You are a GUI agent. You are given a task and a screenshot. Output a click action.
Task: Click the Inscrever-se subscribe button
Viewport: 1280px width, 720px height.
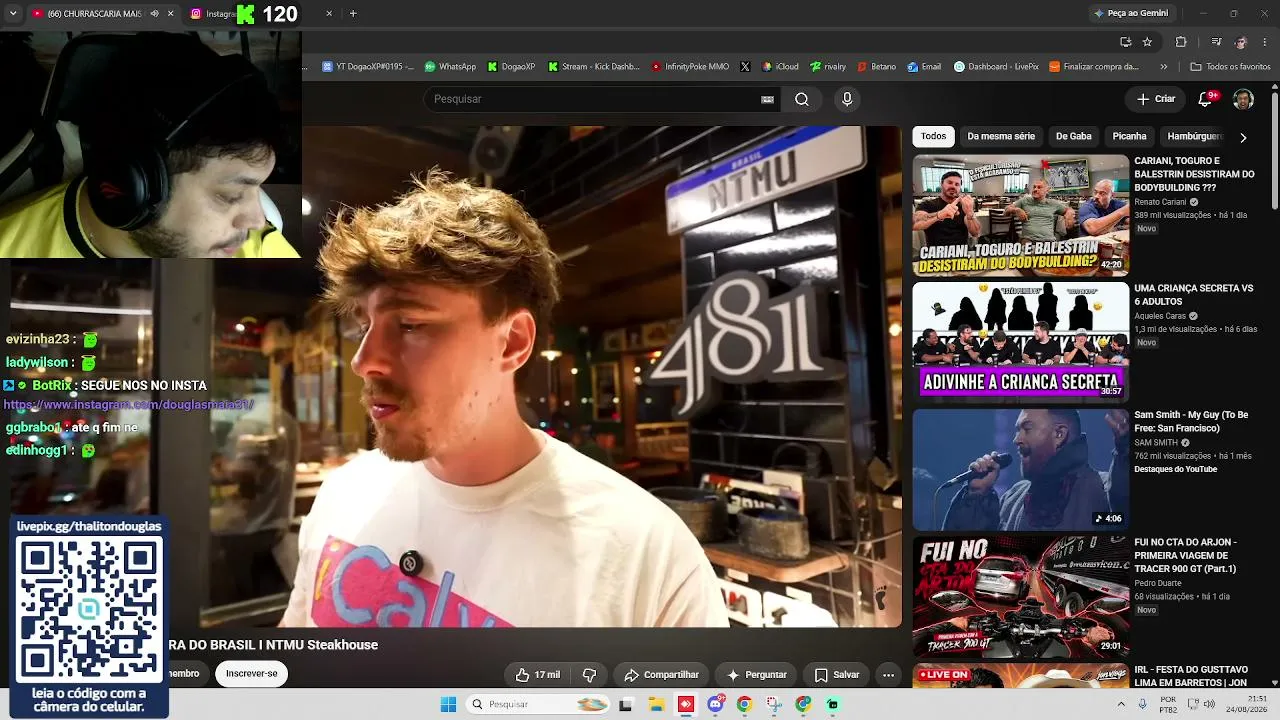point(251,674)
